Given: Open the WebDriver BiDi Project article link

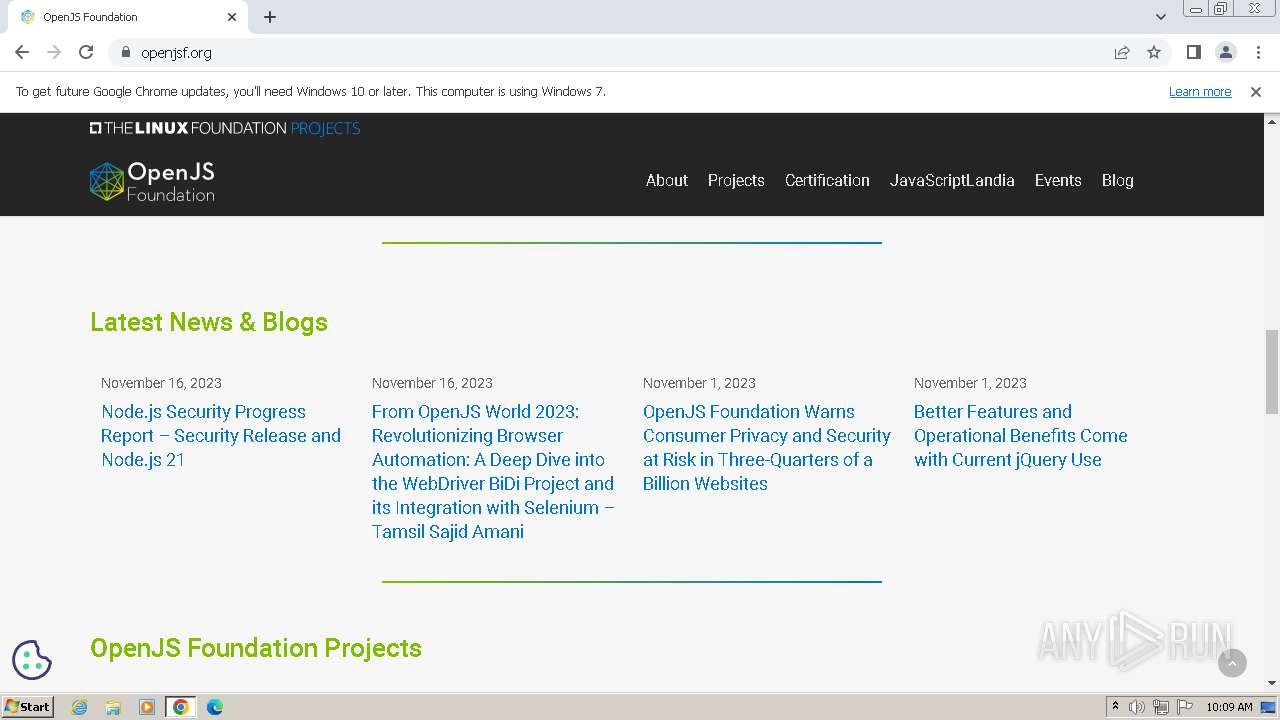Looking at the screenshot, I should (493, 472).
